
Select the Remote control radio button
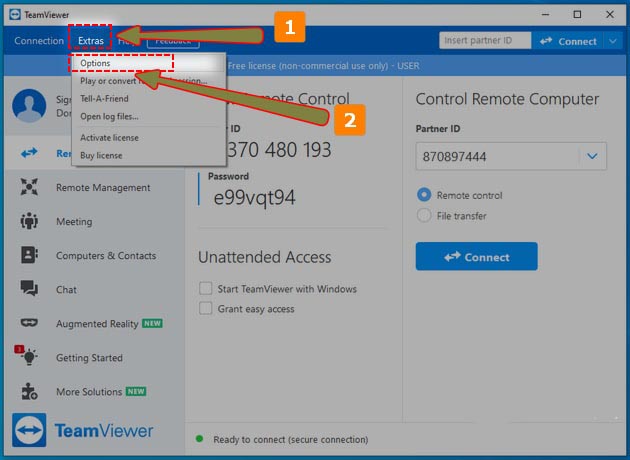[x=424, y=195]
